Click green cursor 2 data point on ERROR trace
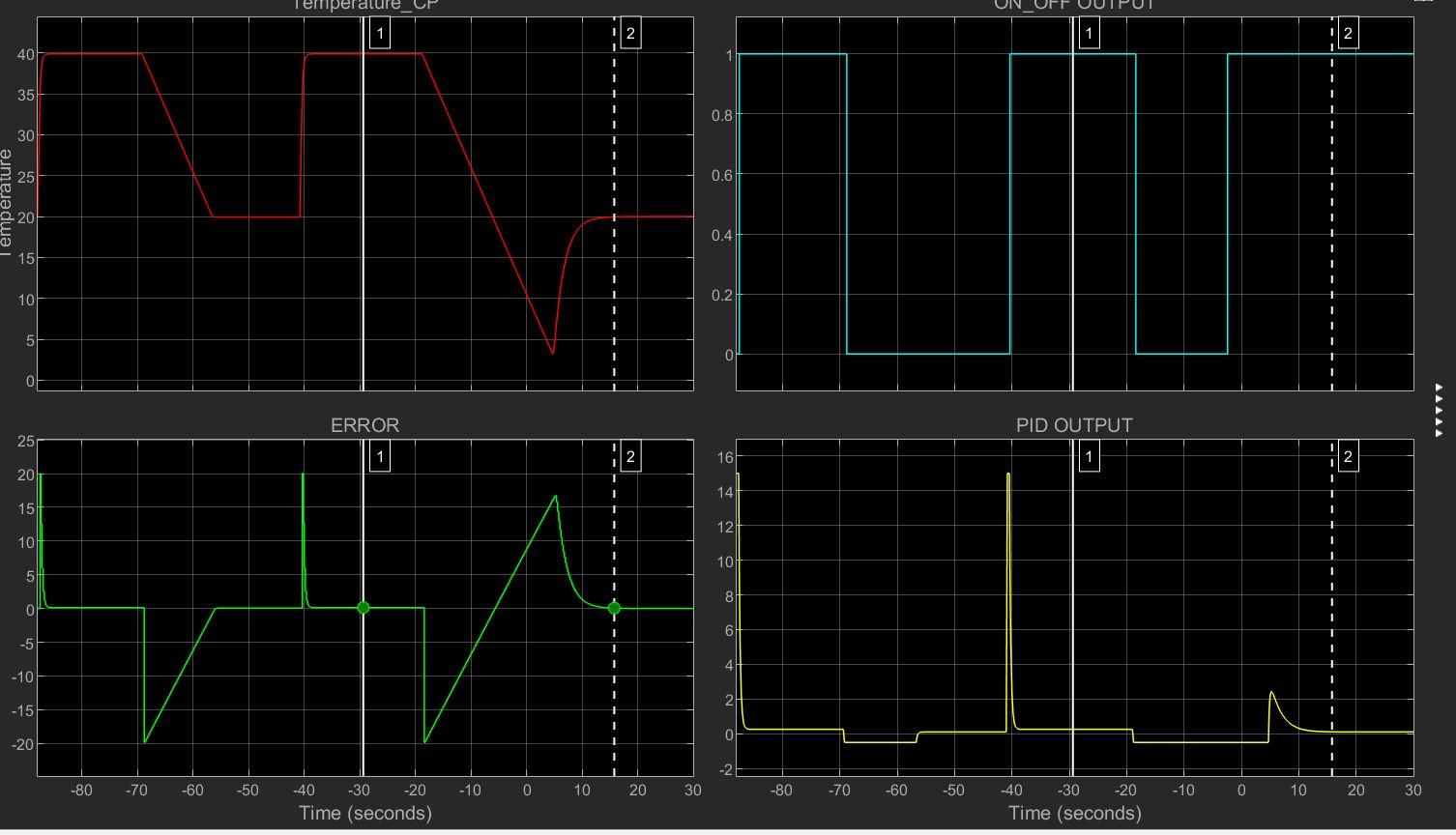Viewport: 1456px width, 835px height. (615, 607)
